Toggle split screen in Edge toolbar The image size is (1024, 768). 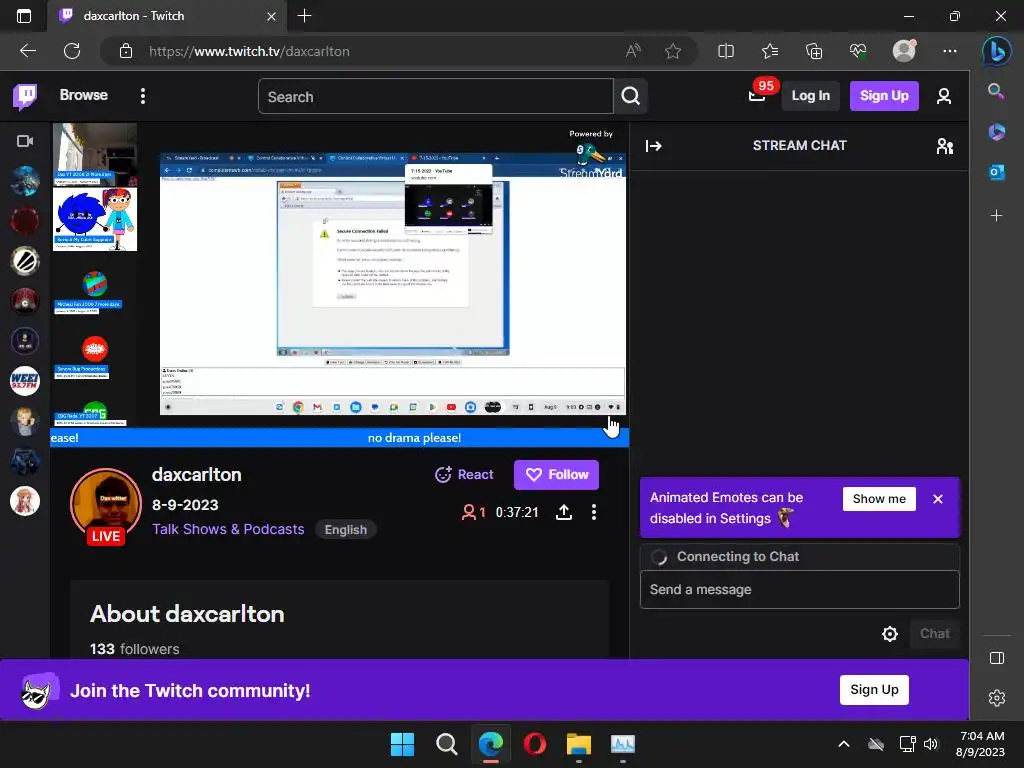tap(726, 51)
